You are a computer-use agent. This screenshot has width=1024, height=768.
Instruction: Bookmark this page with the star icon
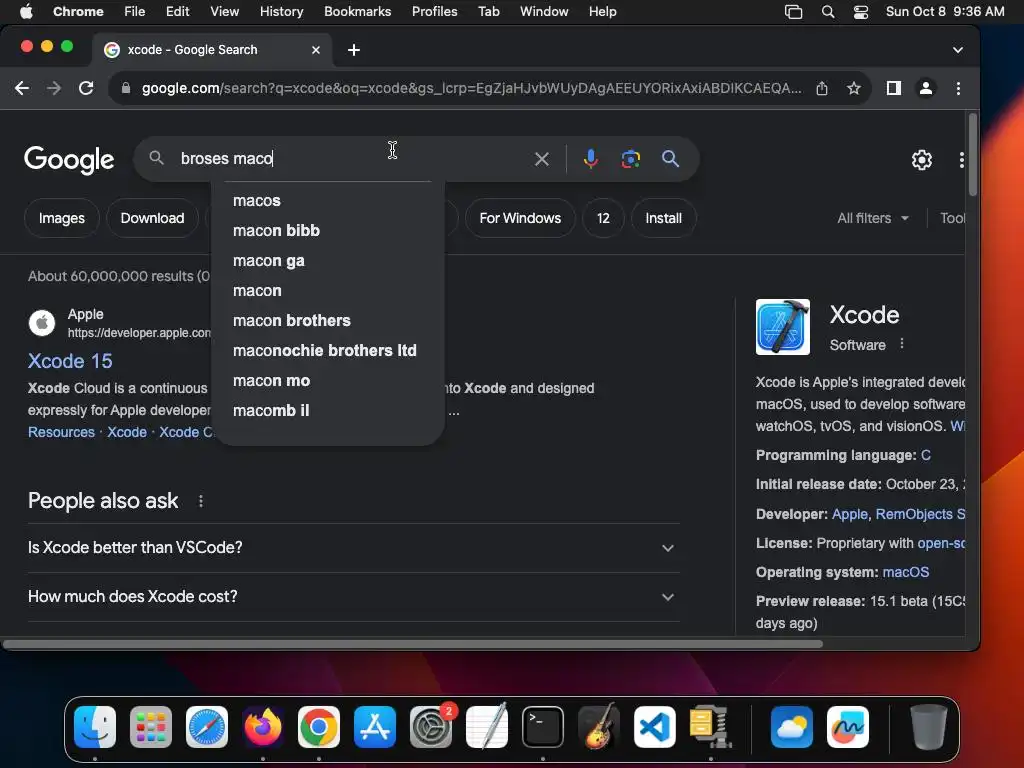853,88
